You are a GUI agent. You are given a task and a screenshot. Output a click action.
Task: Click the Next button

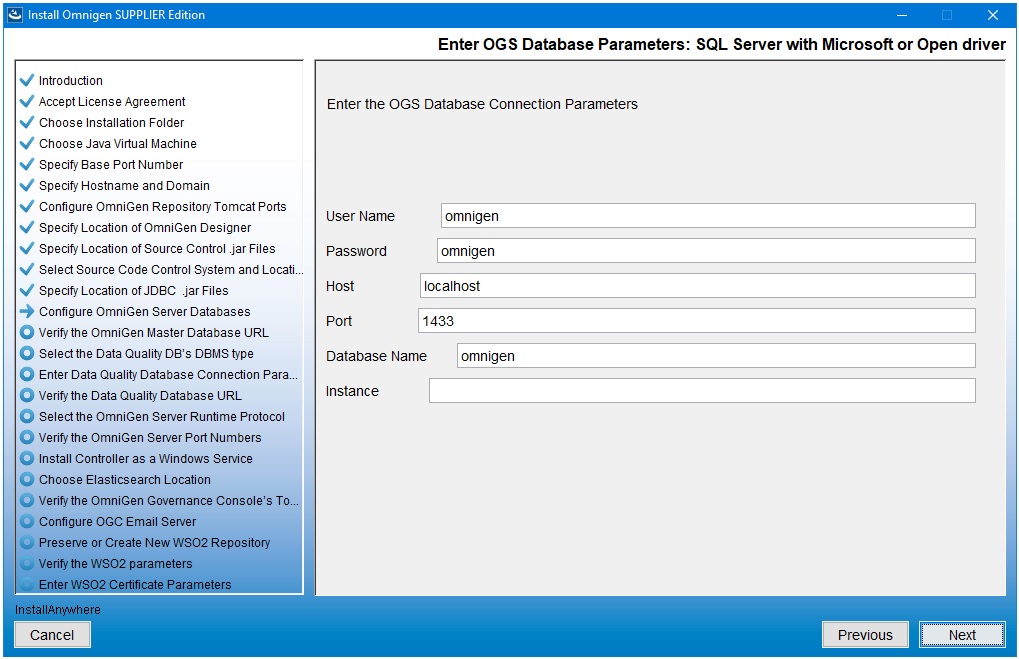[x=962, y=634]
